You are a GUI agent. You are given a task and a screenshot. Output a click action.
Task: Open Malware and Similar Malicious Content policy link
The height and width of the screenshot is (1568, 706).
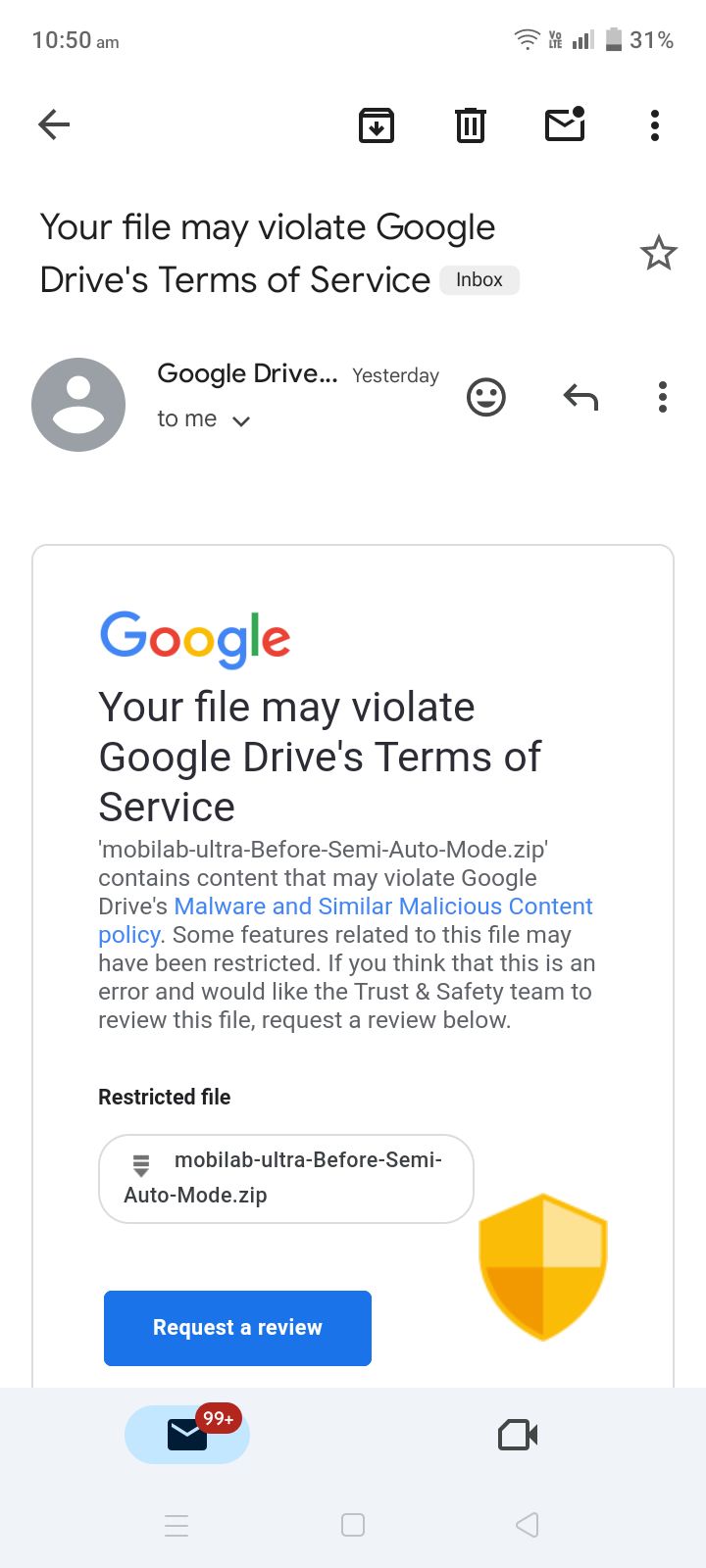pyautogui.click(x=382, y=906)
